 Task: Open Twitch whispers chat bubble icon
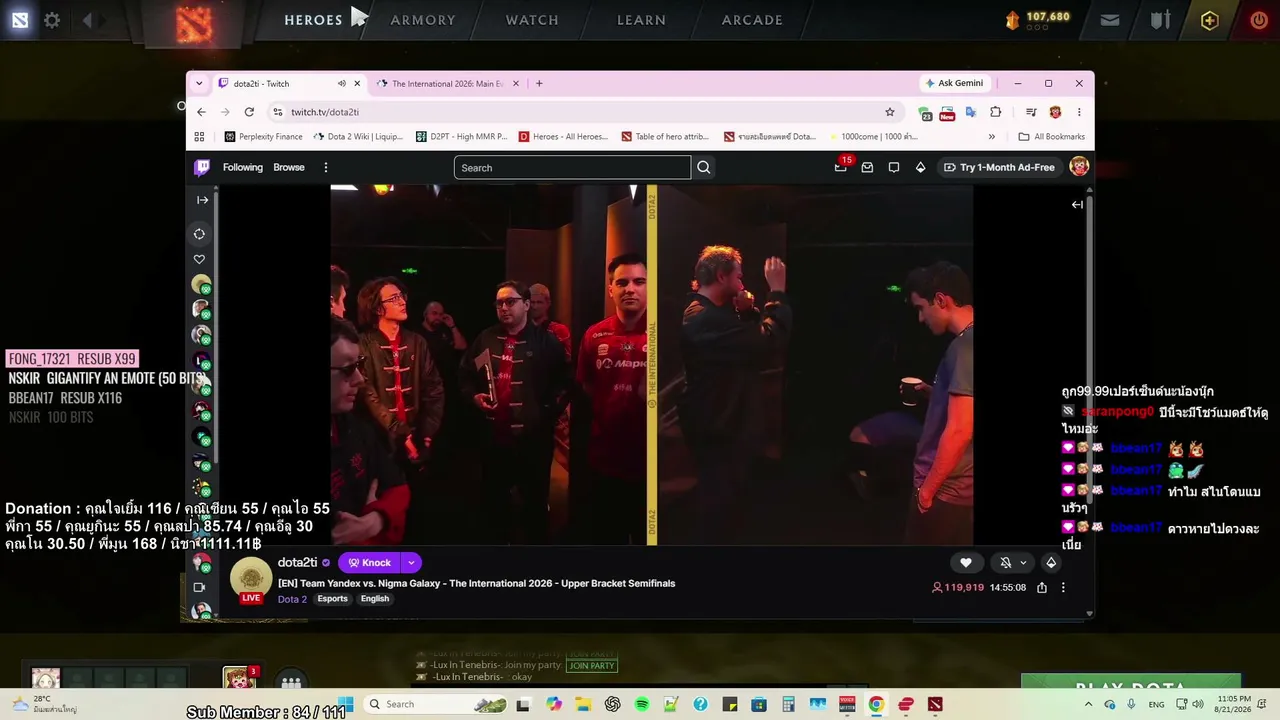[x=894, y=167]
